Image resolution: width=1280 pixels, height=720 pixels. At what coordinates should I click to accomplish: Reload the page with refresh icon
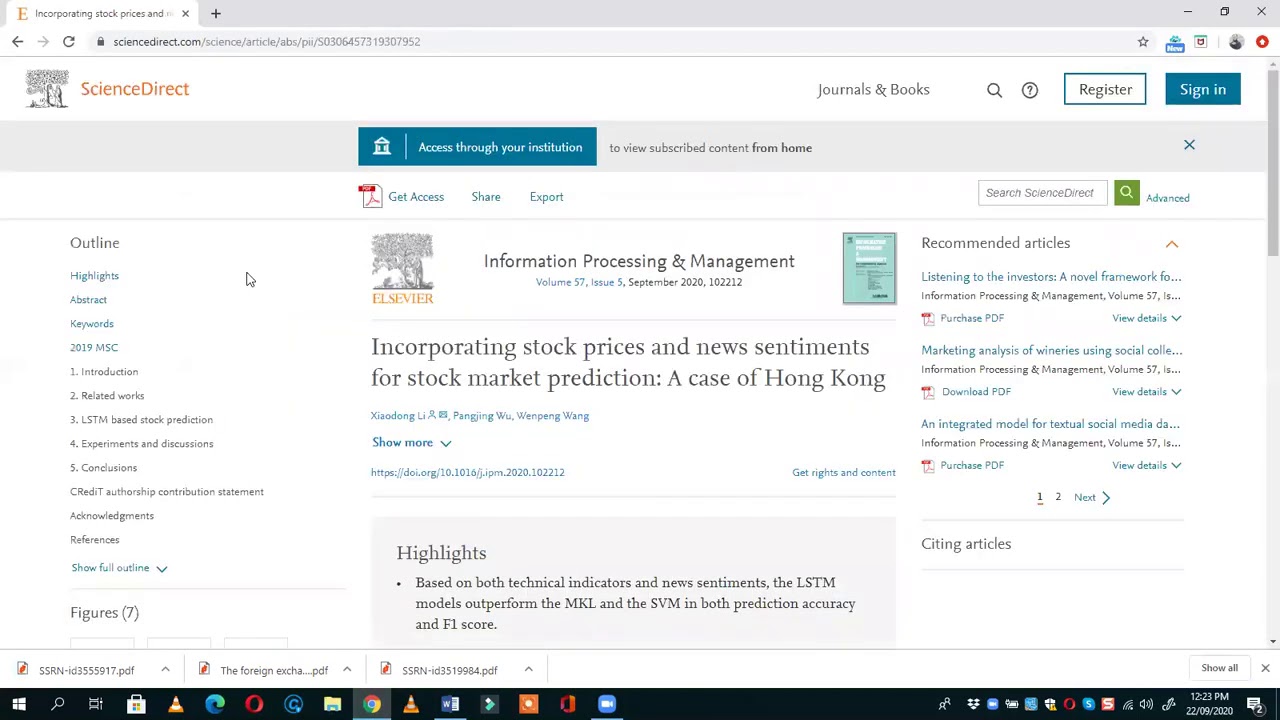point(69,42)
